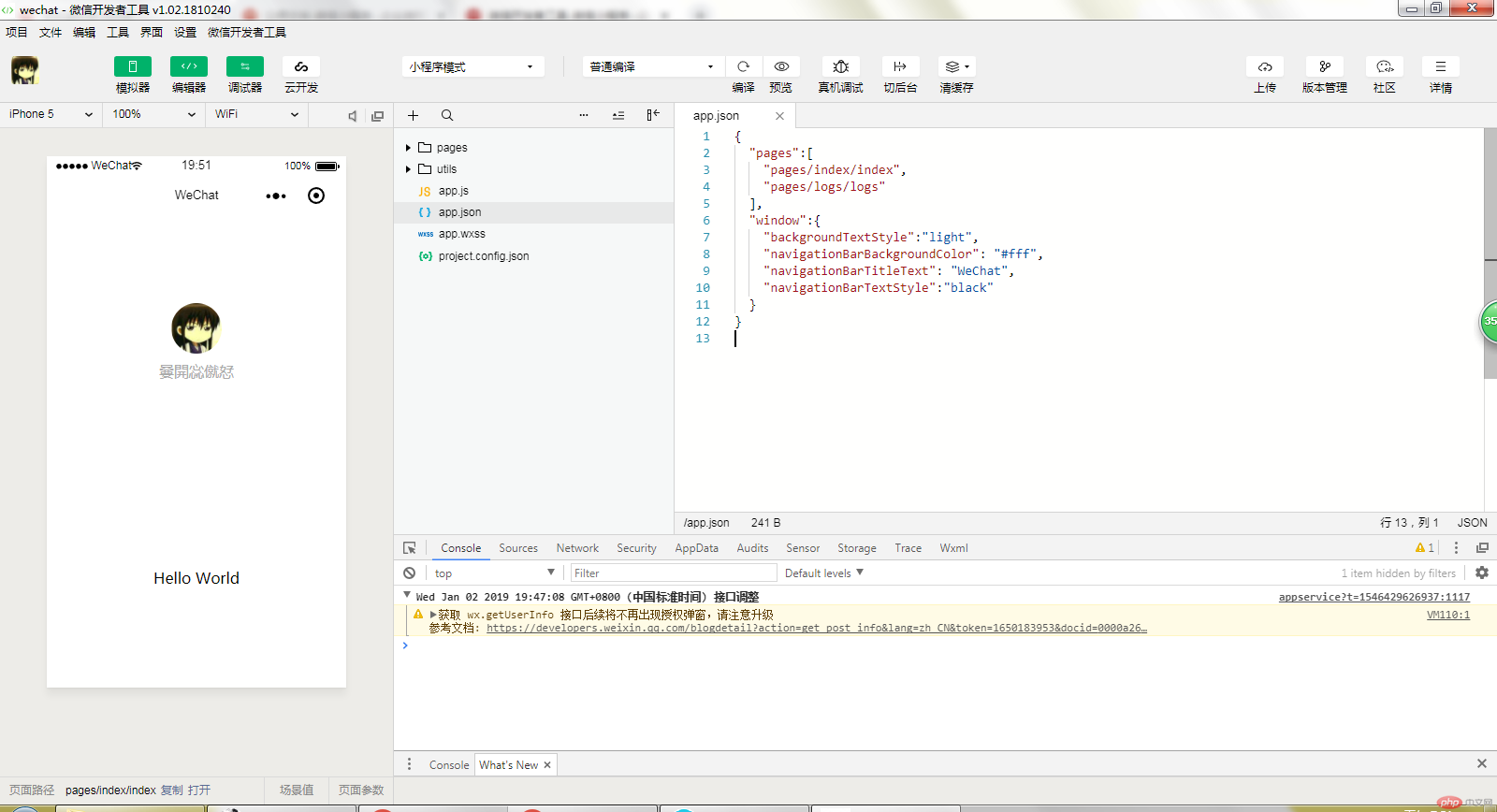This screenshot has height=812, width=1497.
Task: Open the iPhone 5 device dropdown
Action: (51, 114)
